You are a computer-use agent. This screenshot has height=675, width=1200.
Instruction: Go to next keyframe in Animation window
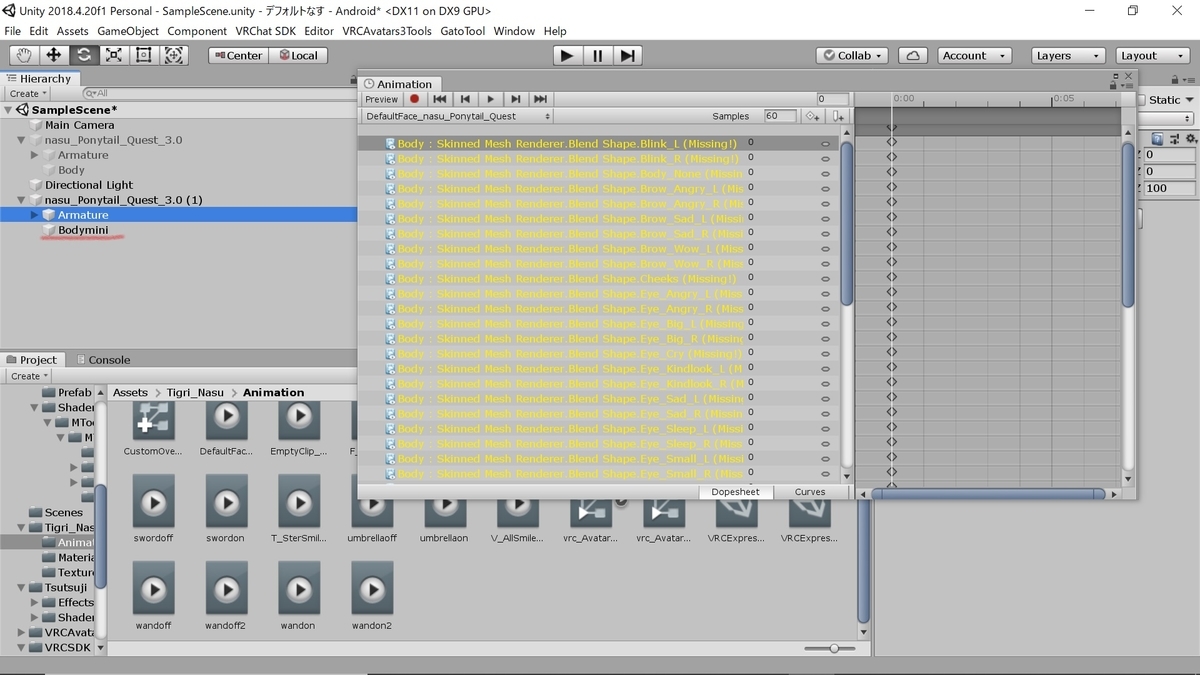point(515,99)
